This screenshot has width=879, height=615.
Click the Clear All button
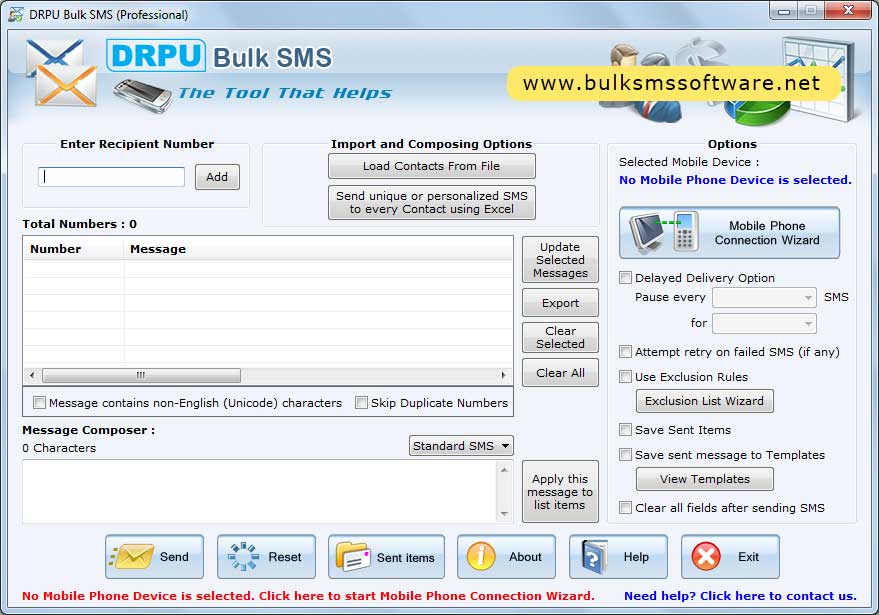(560, 373)
